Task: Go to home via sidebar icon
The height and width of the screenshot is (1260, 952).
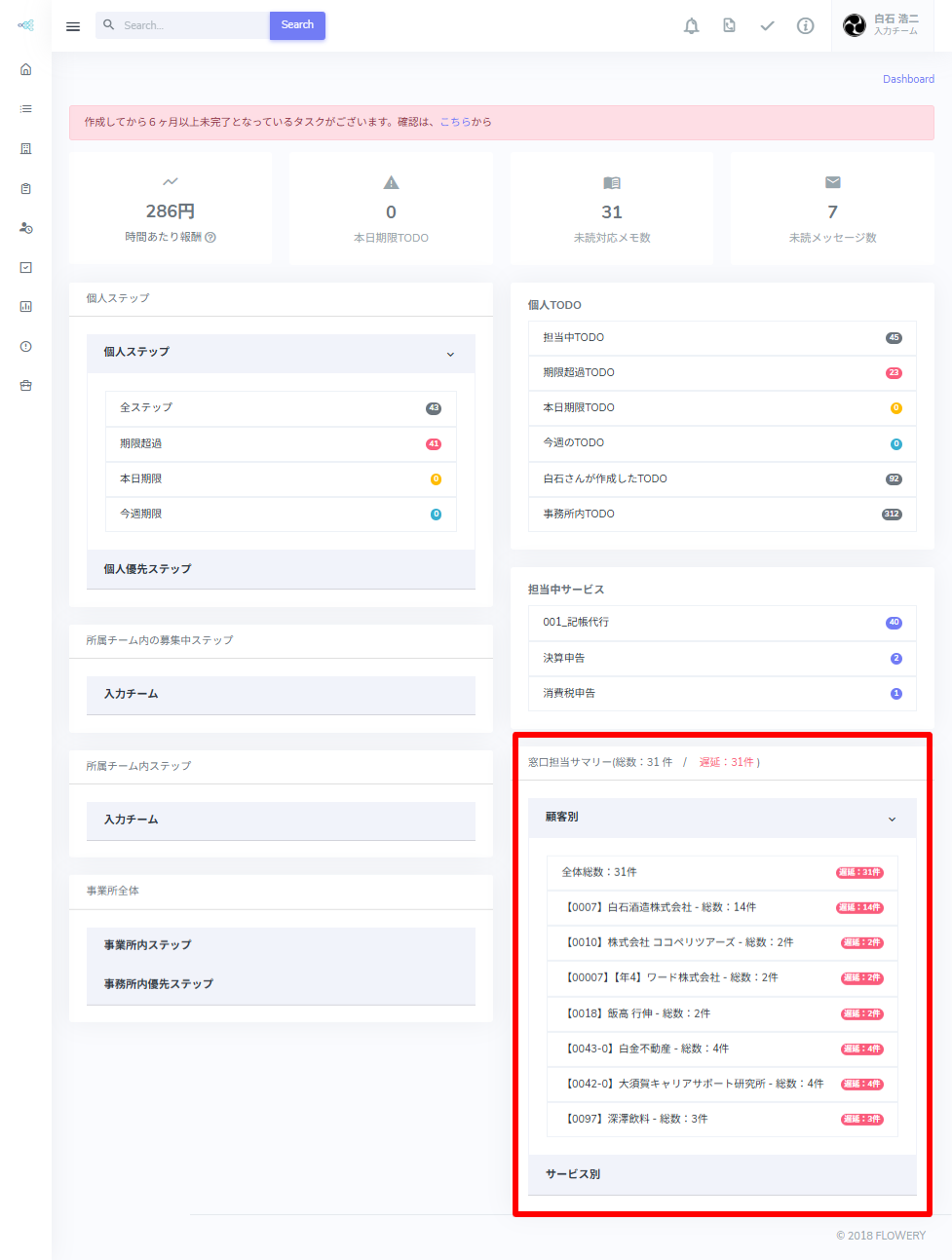Action: [x=26, y=69]
